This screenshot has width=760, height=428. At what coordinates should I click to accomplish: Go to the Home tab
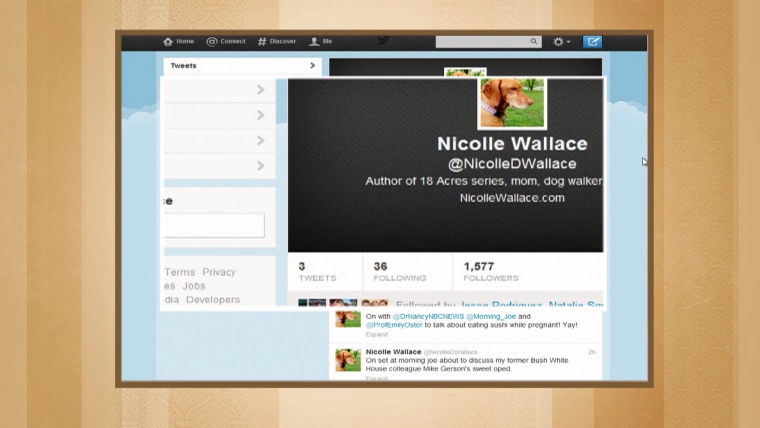click(x=178, y=41)
